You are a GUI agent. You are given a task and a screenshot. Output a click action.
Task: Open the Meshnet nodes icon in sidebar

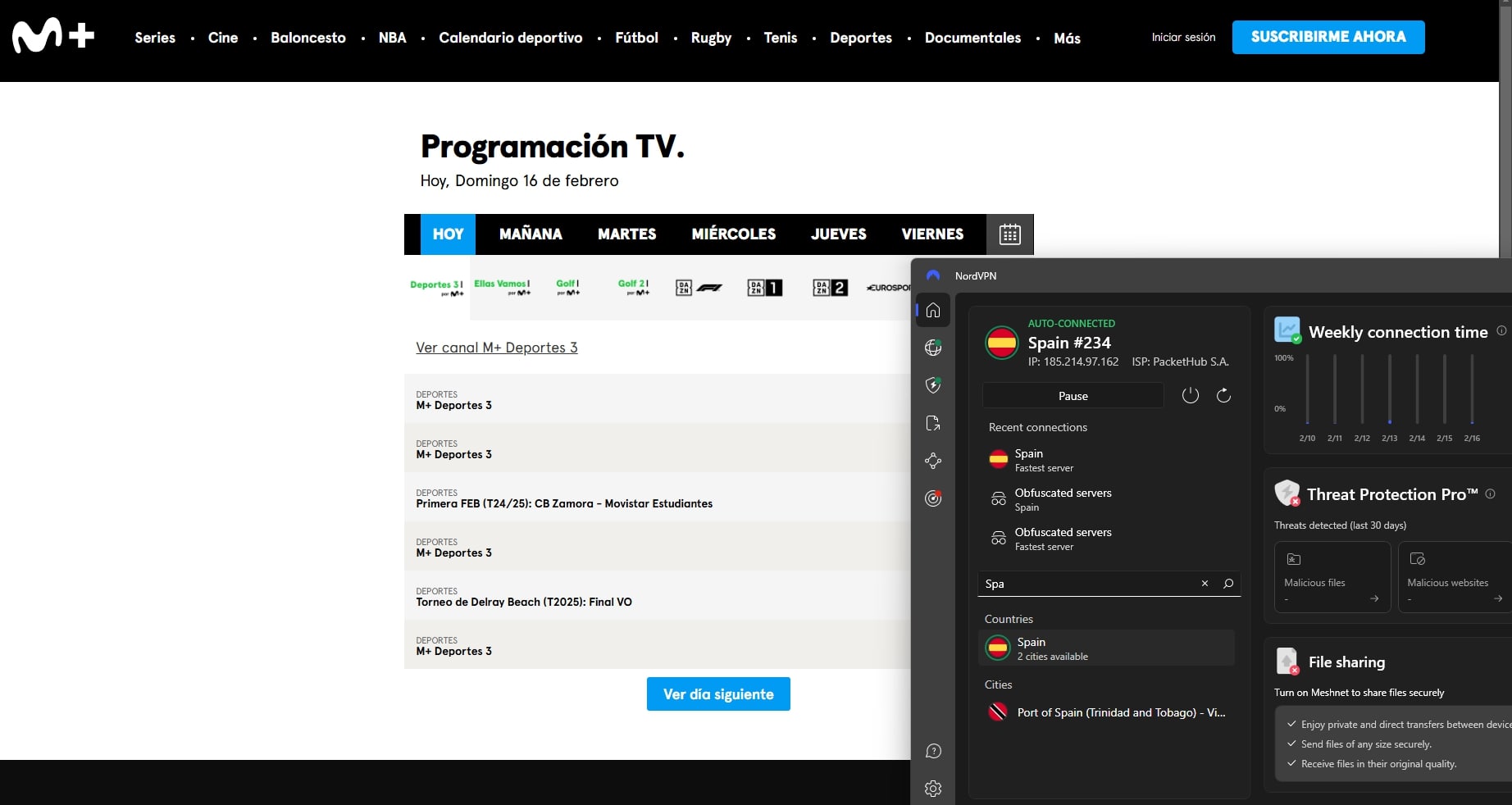click(x=933, y=461)
